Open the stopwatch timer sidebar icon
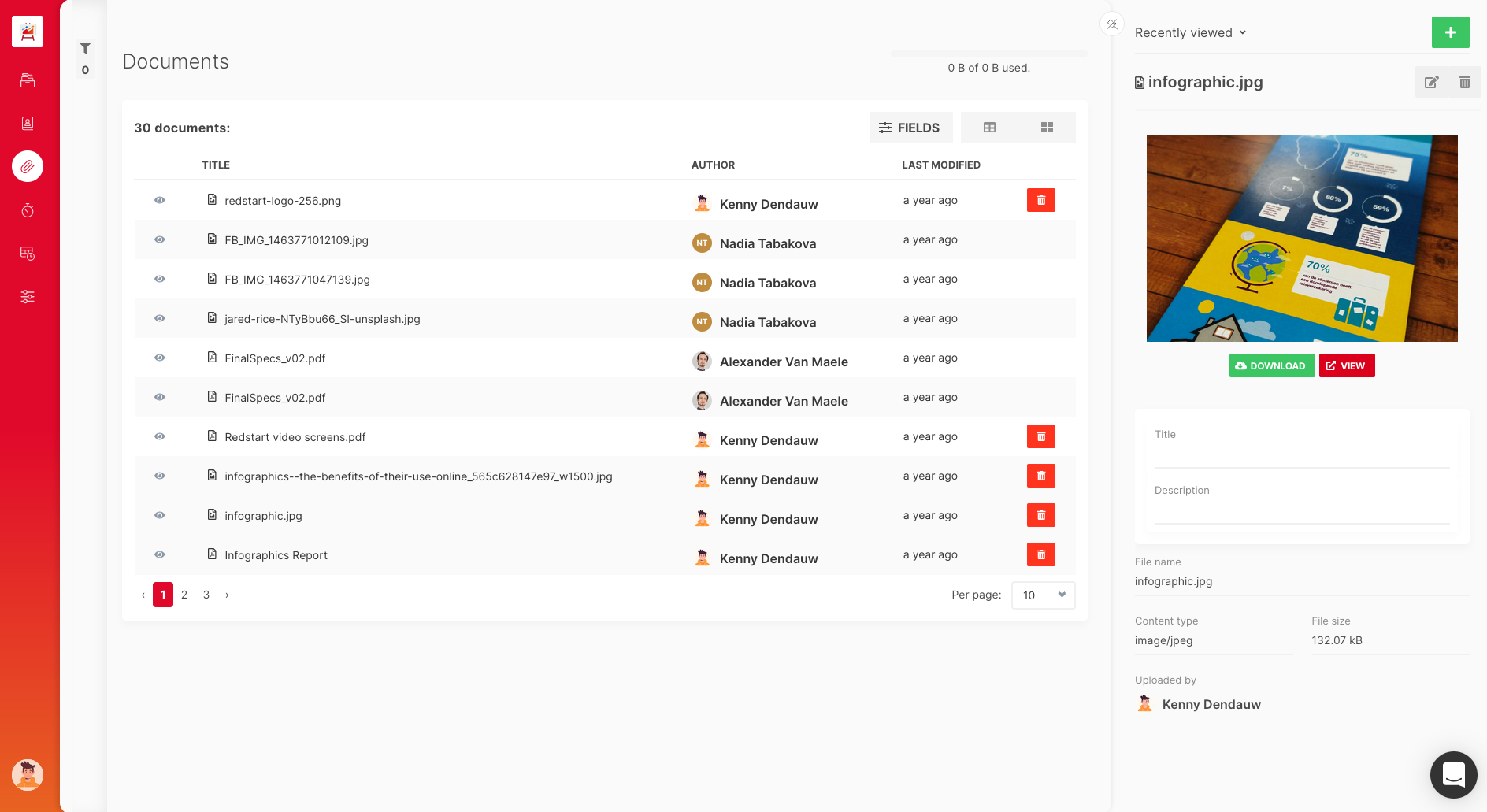1487x812 pixels. 28,210
